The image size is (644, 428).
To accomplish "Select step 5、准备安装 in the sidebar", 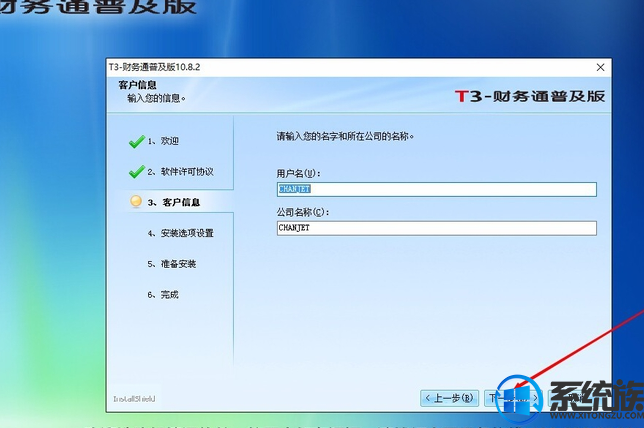I will (x=172, y=264).
